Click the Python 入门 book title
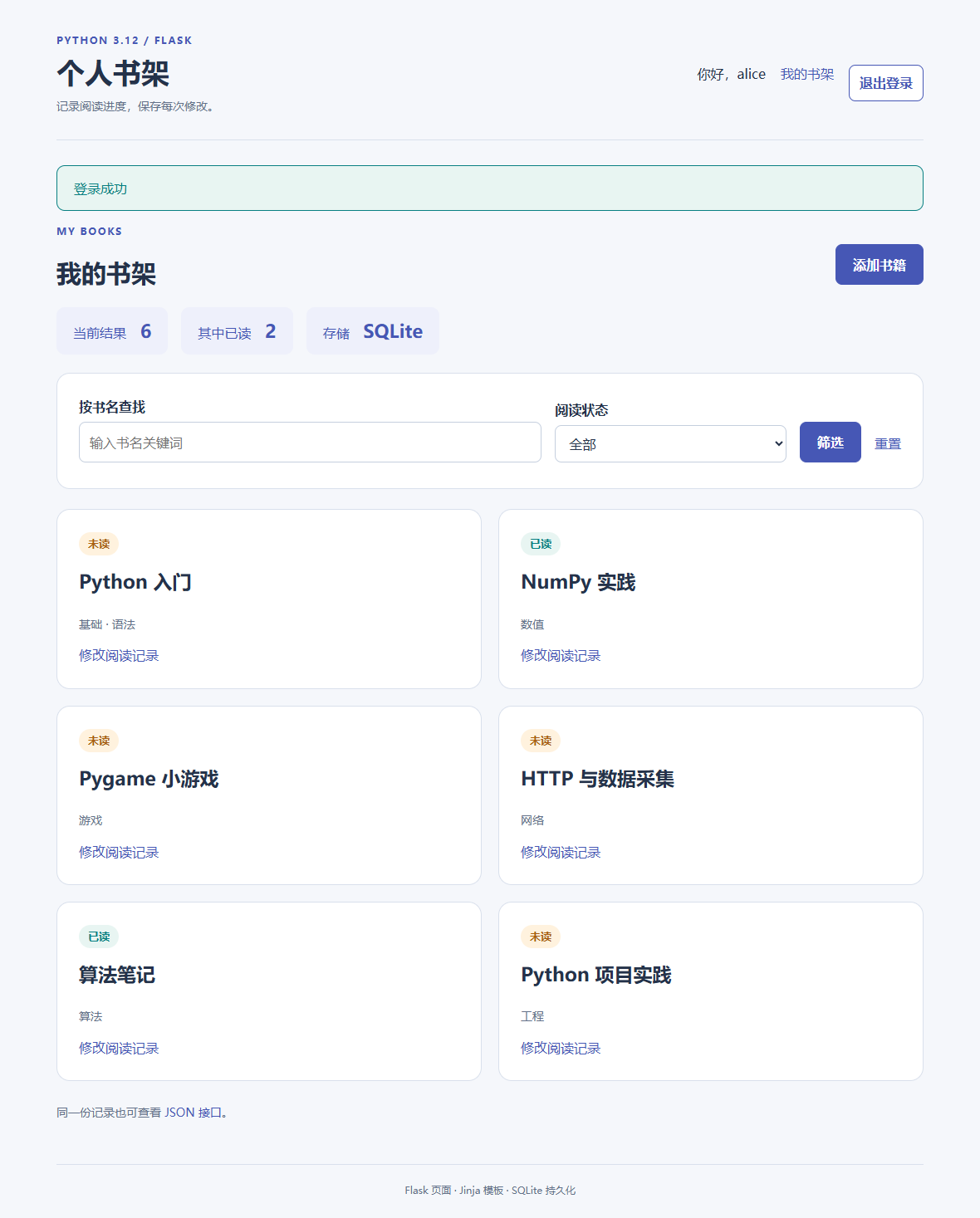Viewport: 980px width, 1218px height. coord(135,583)
